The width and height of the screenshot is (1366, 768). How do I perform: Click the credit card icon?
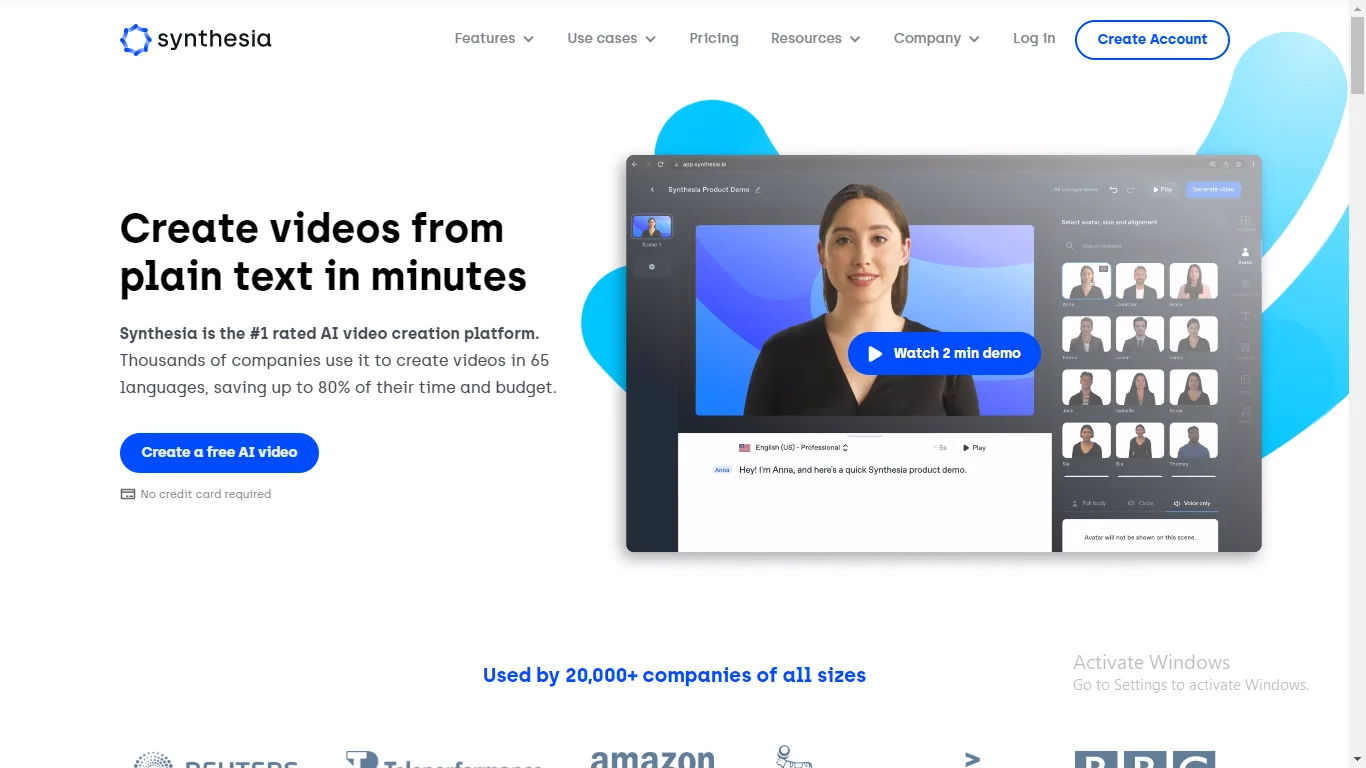click(128, 494)
